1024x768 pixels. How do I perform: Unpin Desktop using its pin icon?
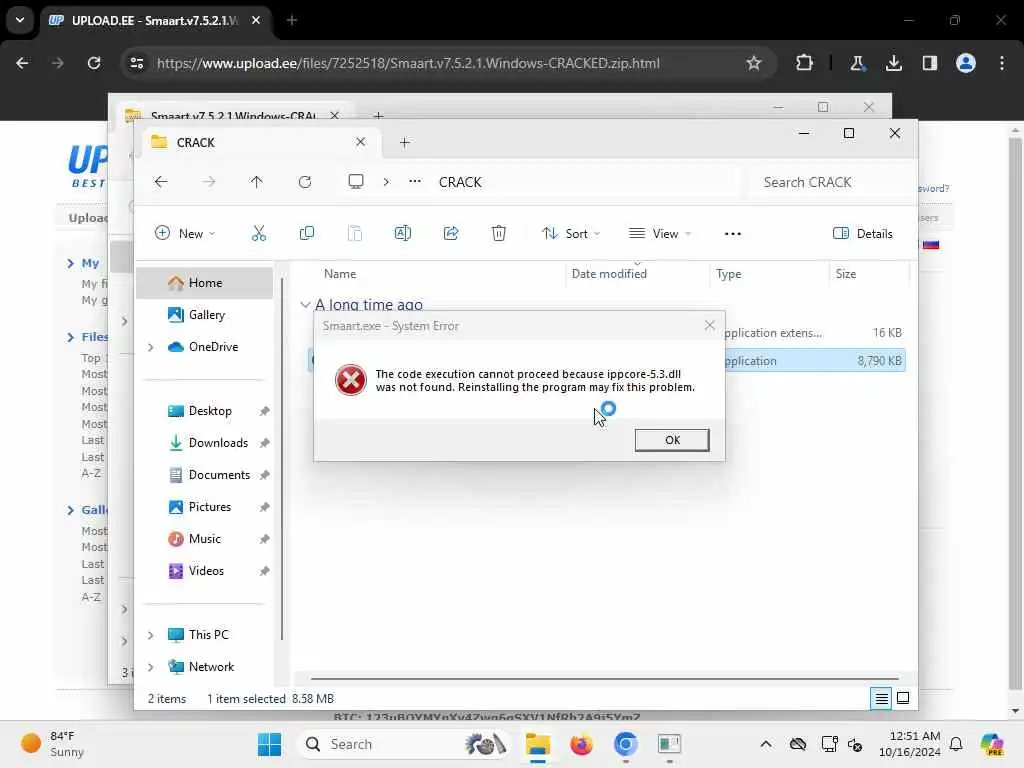tap(264, 411)
